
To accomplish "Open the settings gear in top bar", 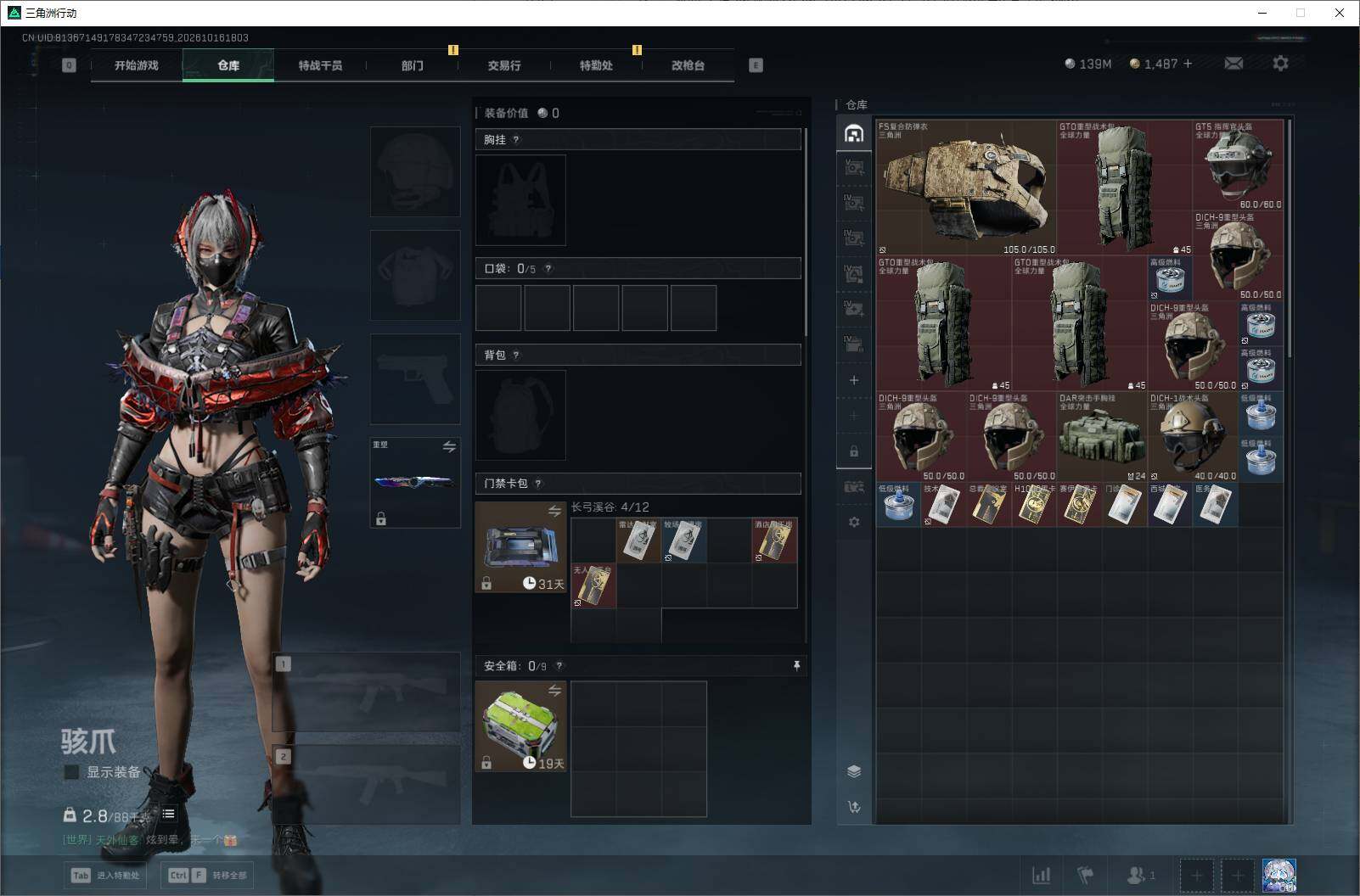I will pos(1280,64).
